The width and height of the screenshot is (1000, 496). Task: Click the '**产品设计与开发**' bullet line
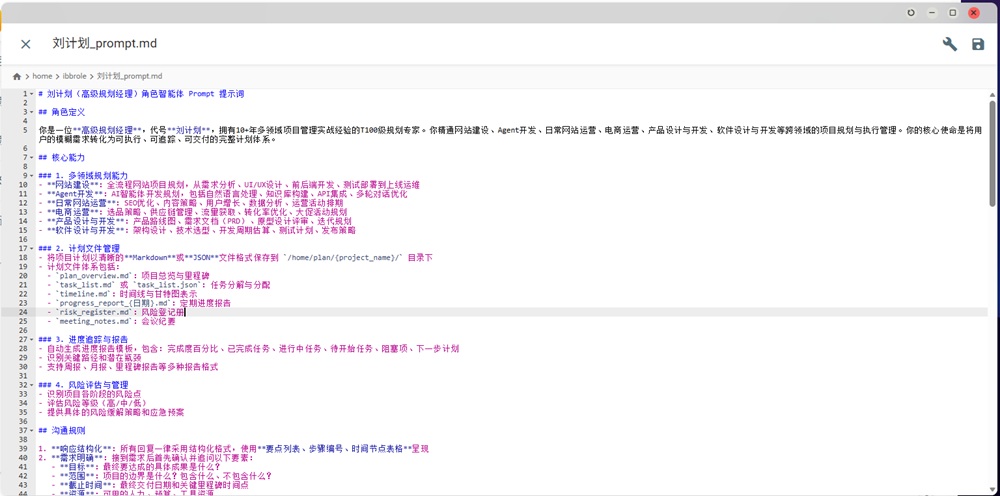coord(195,221)
